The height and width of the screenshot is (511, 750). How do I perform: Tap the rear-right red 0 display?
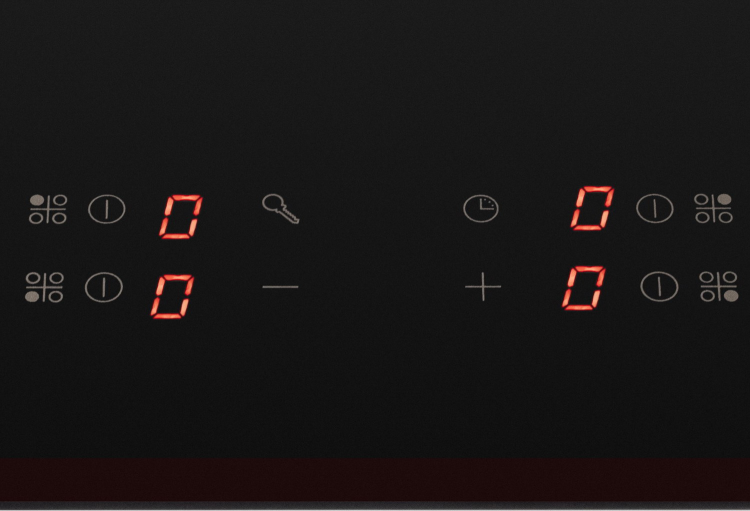pyautogui.click(x=592, y=208)
